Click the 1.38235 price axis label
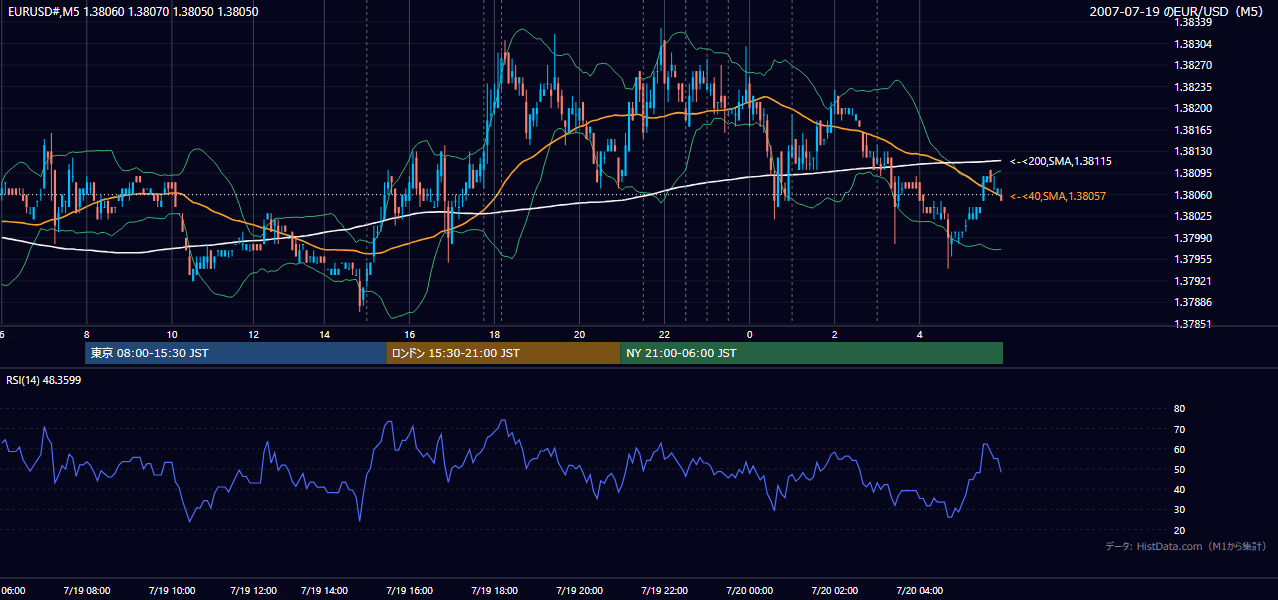The width and height of the screenshot is (1278, 600). 1195,87
